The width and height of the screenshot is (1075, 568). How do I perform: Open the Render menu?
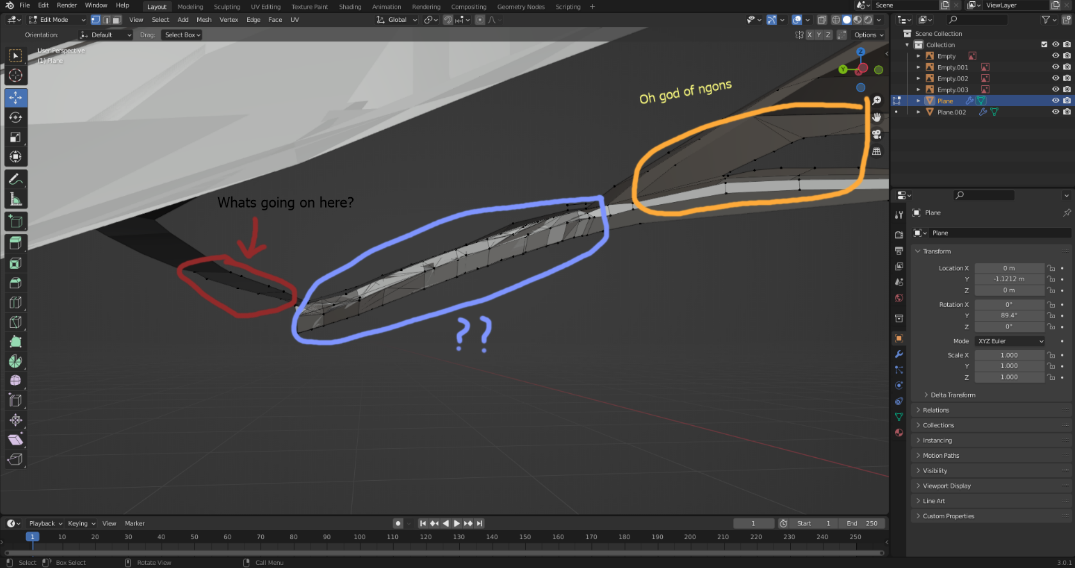pyautogui.click(x=67, y=5)
